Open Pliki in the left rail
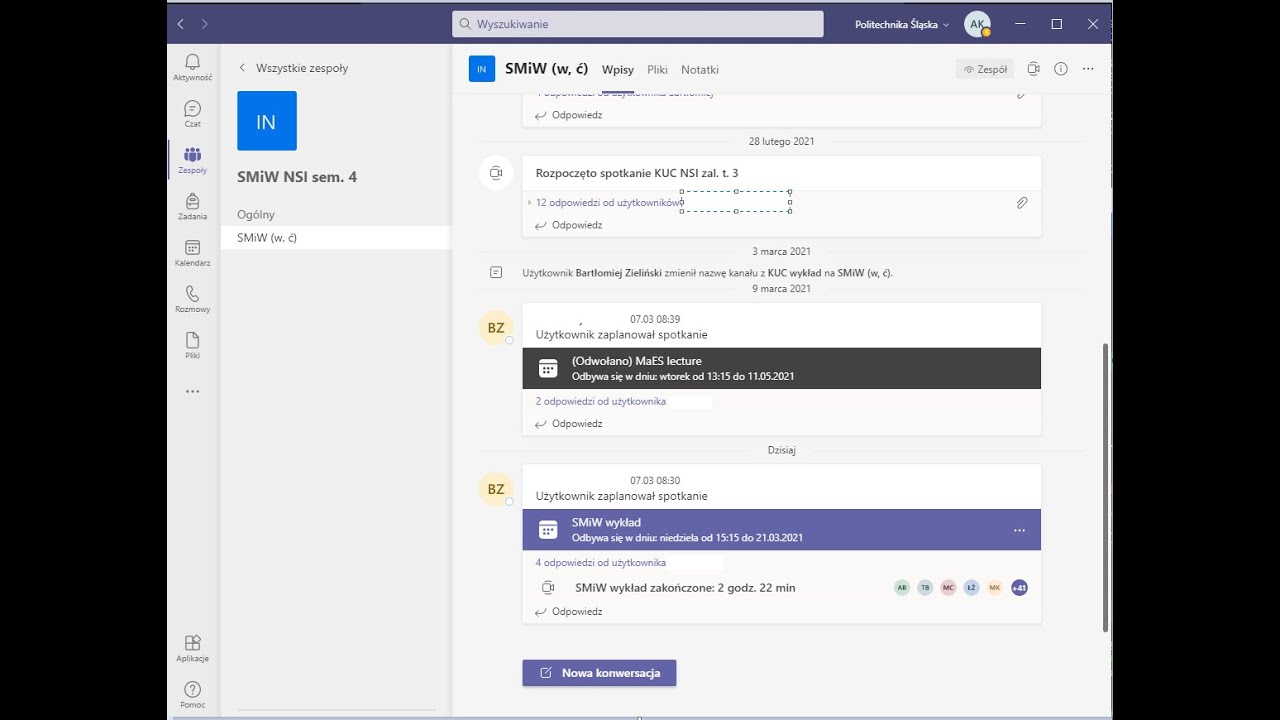 [192, 345]
